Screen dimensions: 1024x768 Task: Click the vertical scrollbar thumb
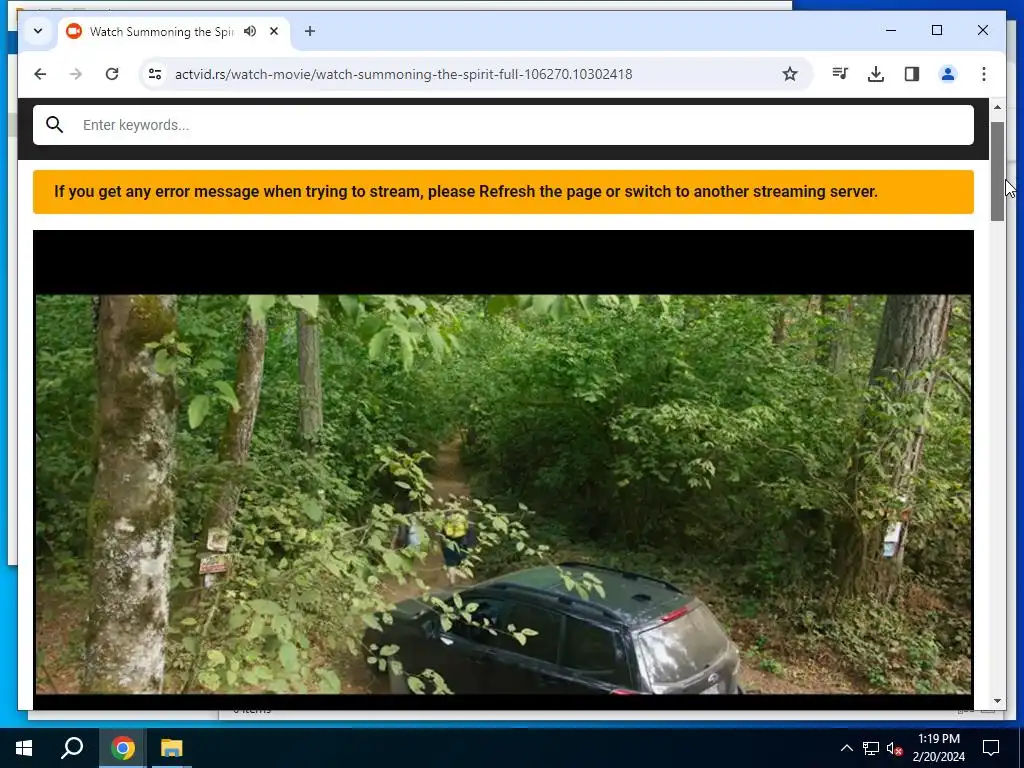(x=997, y=171)
